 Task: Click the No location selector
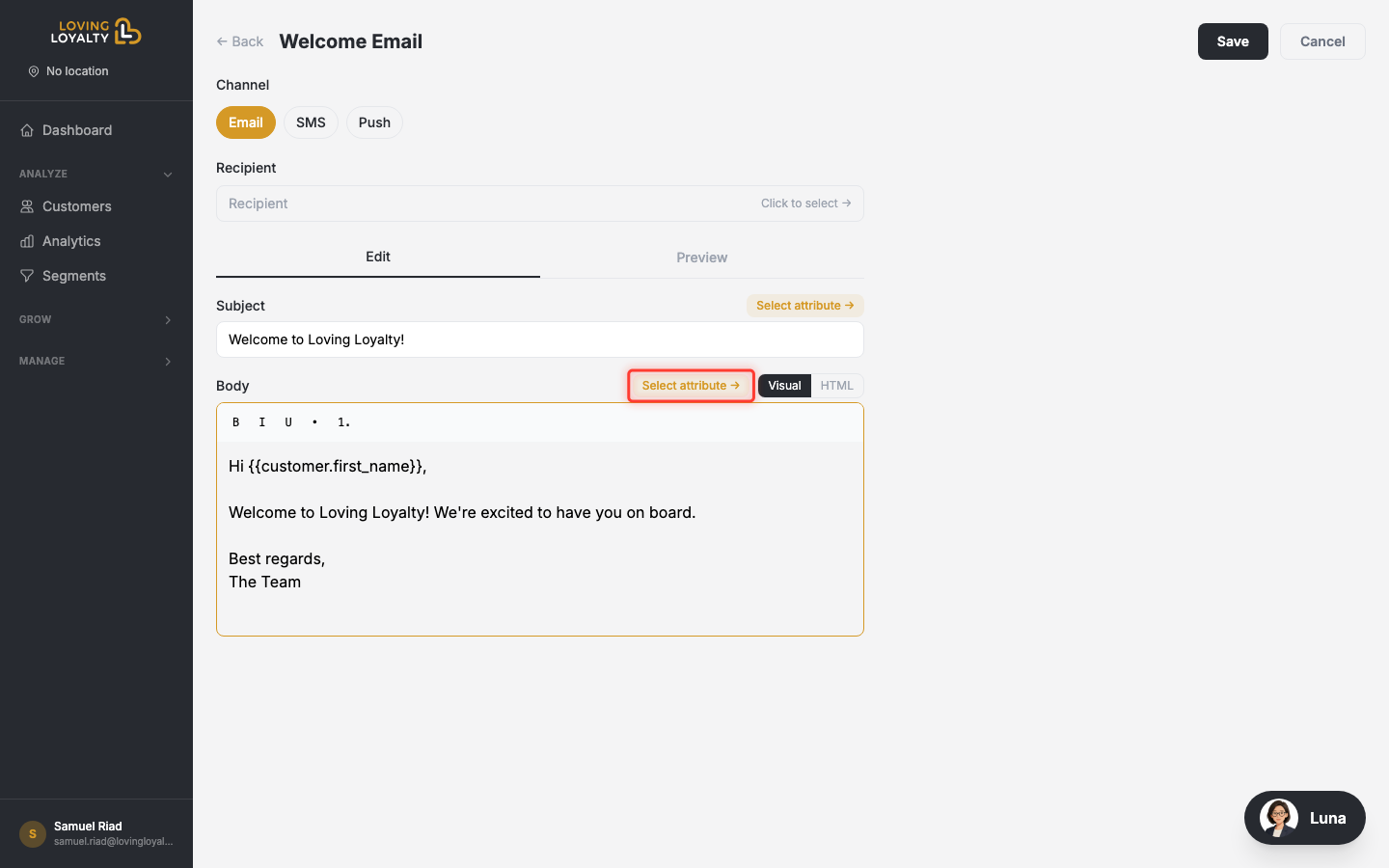(x=68, y=71)
